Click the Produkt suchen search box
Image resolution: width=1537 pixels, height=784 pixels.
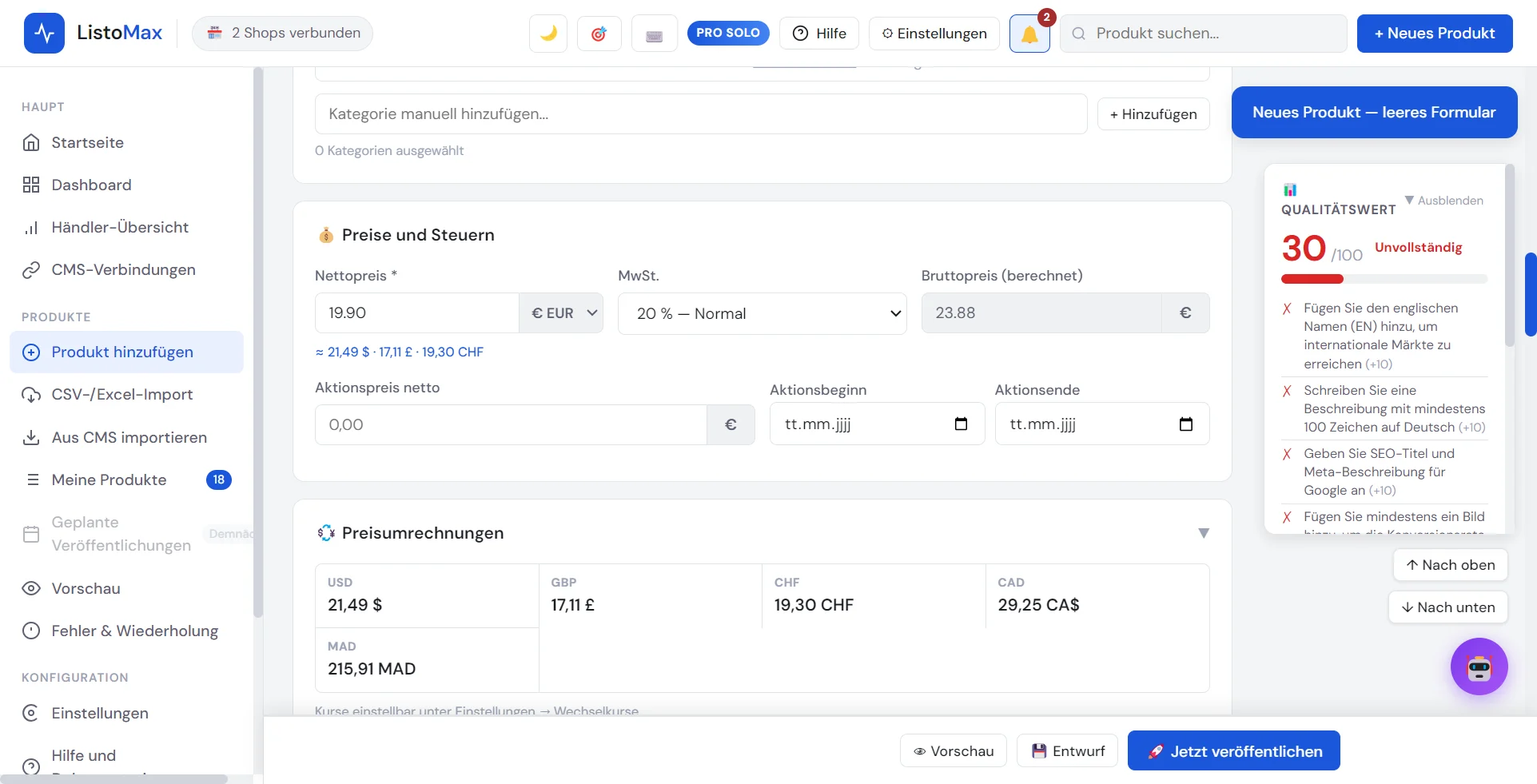1203,34
